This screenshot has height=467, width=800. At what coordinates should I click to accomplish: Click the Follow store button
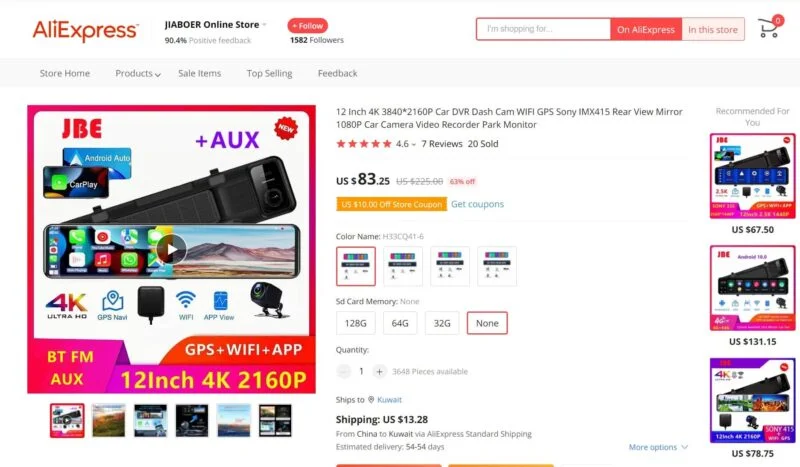pyautogui.click(x=307, y=25)
